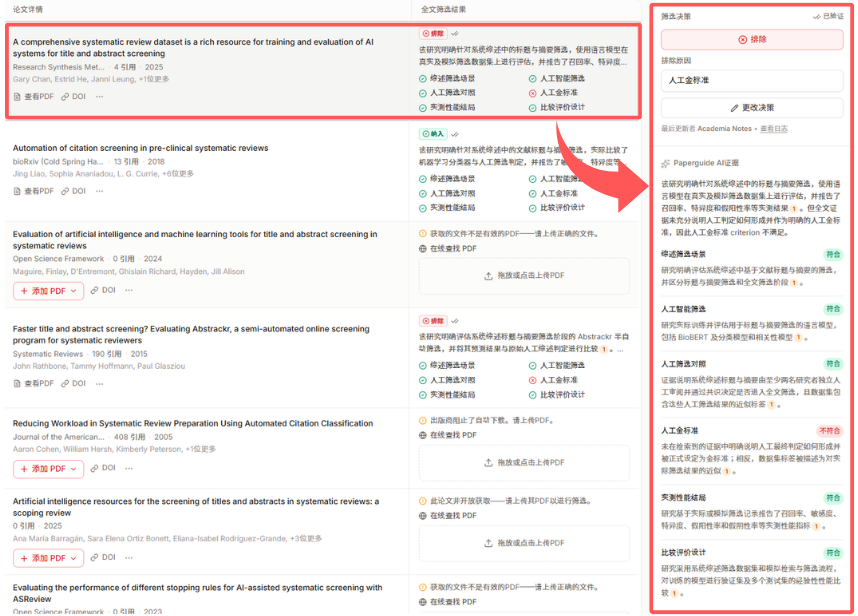Open DOI link of the comprehensive systematic review dataset paper
The height and width of the screenshot is (616, 858).
[73, 96]
